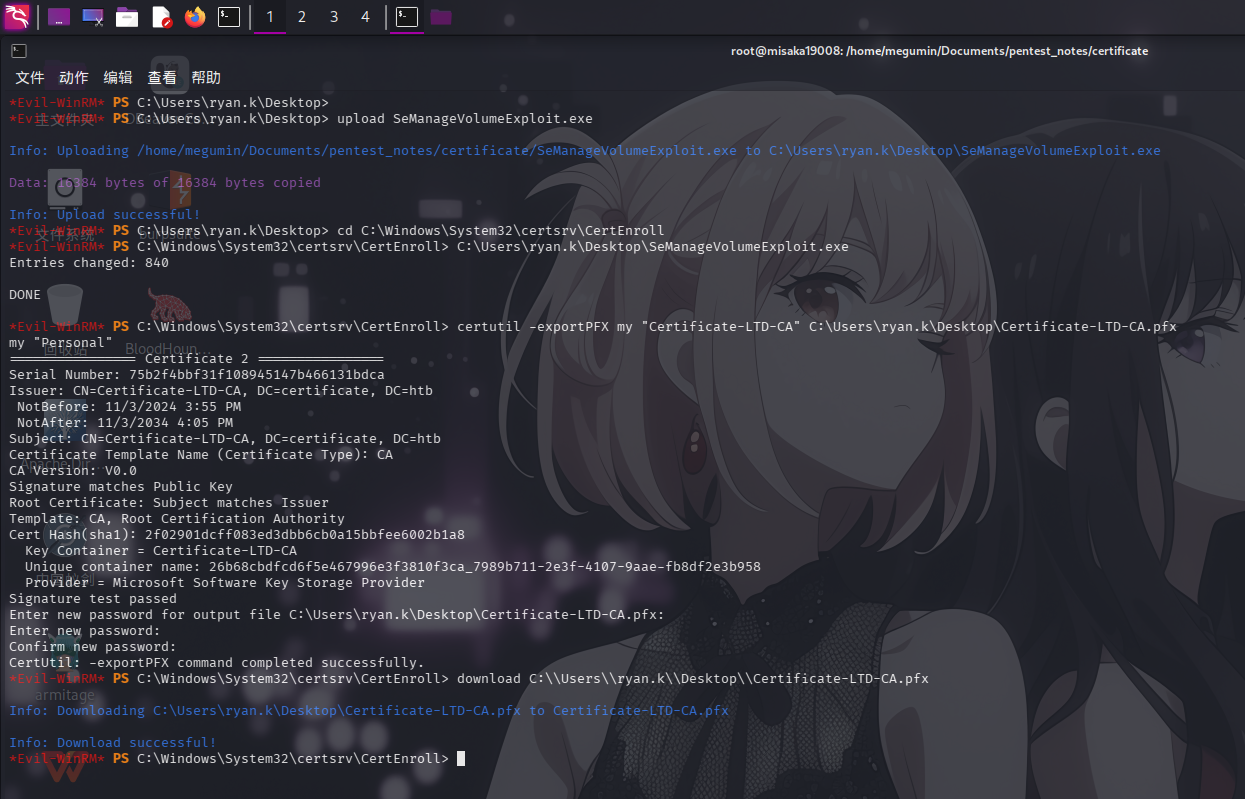Switch to workspace 1
The image size is (1245, 799).
(x=270, y=17)
